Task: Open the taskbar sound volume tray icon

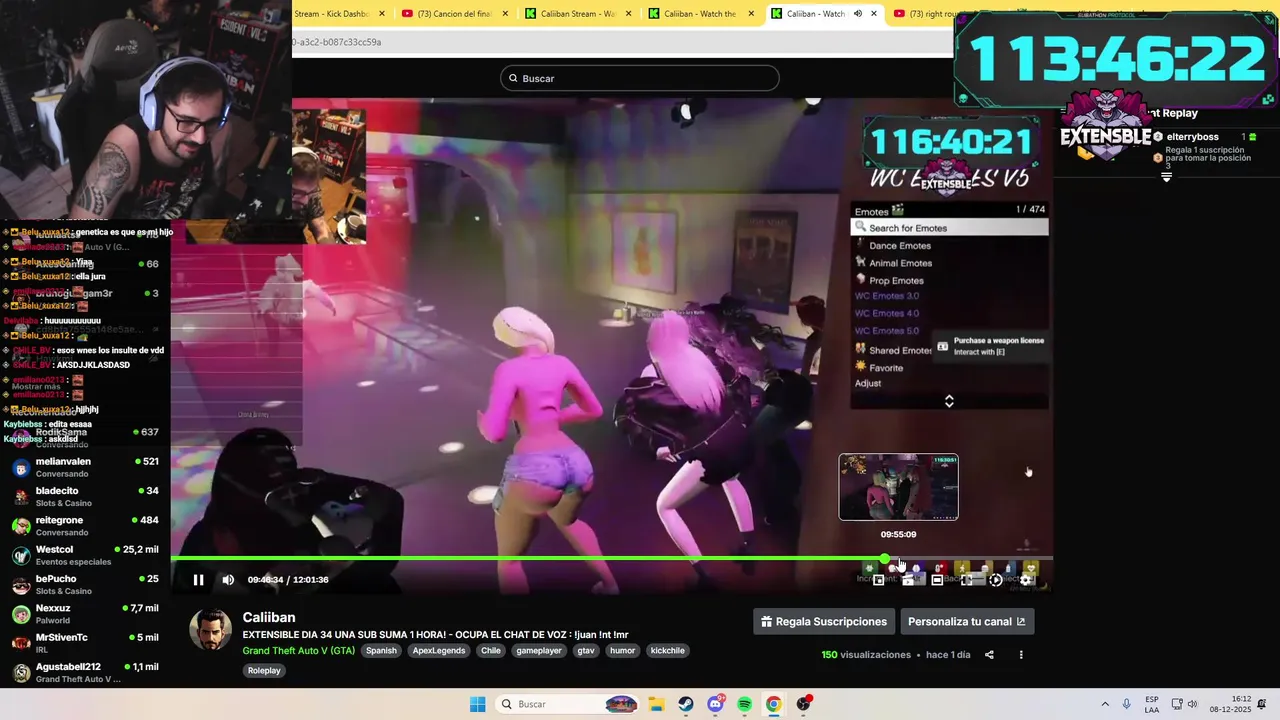Action: pos(1192,704)
